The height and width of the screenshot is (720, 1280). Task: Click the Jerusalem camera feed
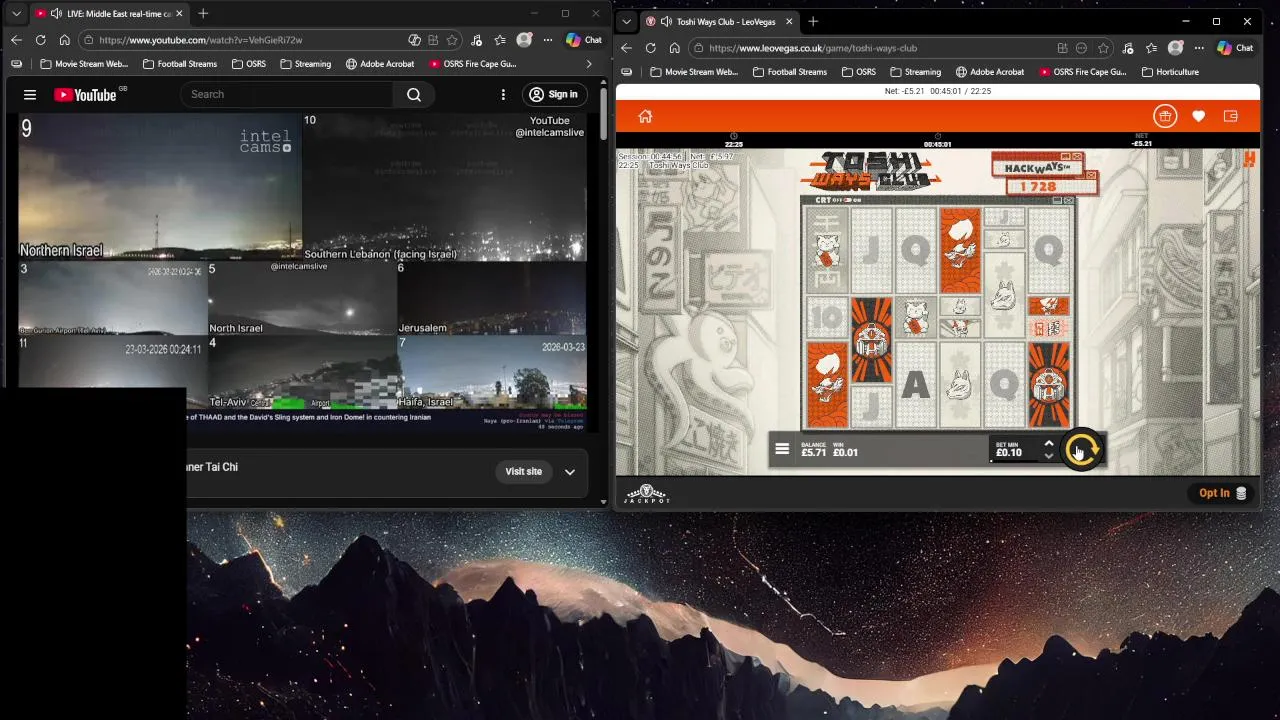[491, 298]
